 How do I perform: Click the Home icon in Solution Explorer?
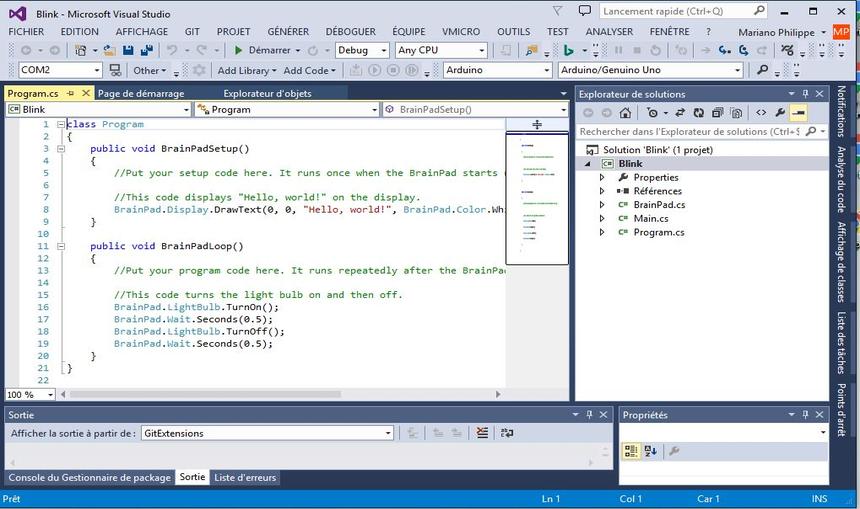coord(625,113)
